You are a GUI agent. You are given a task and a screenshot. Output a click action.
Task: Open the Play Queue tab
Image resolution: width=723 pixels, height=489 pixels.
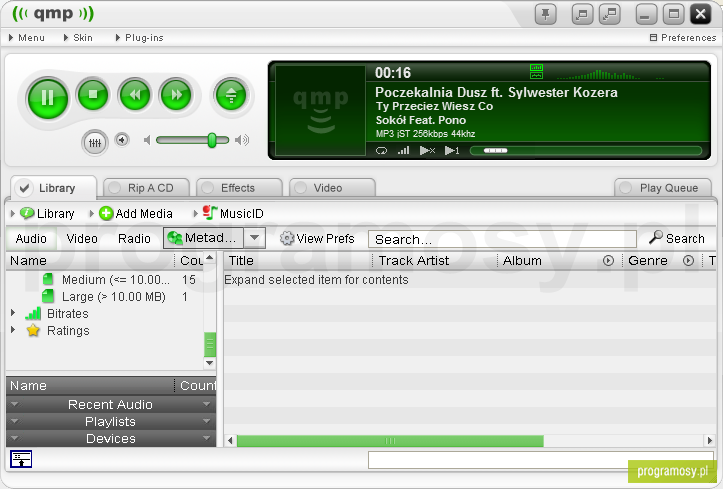click(663, 188)
